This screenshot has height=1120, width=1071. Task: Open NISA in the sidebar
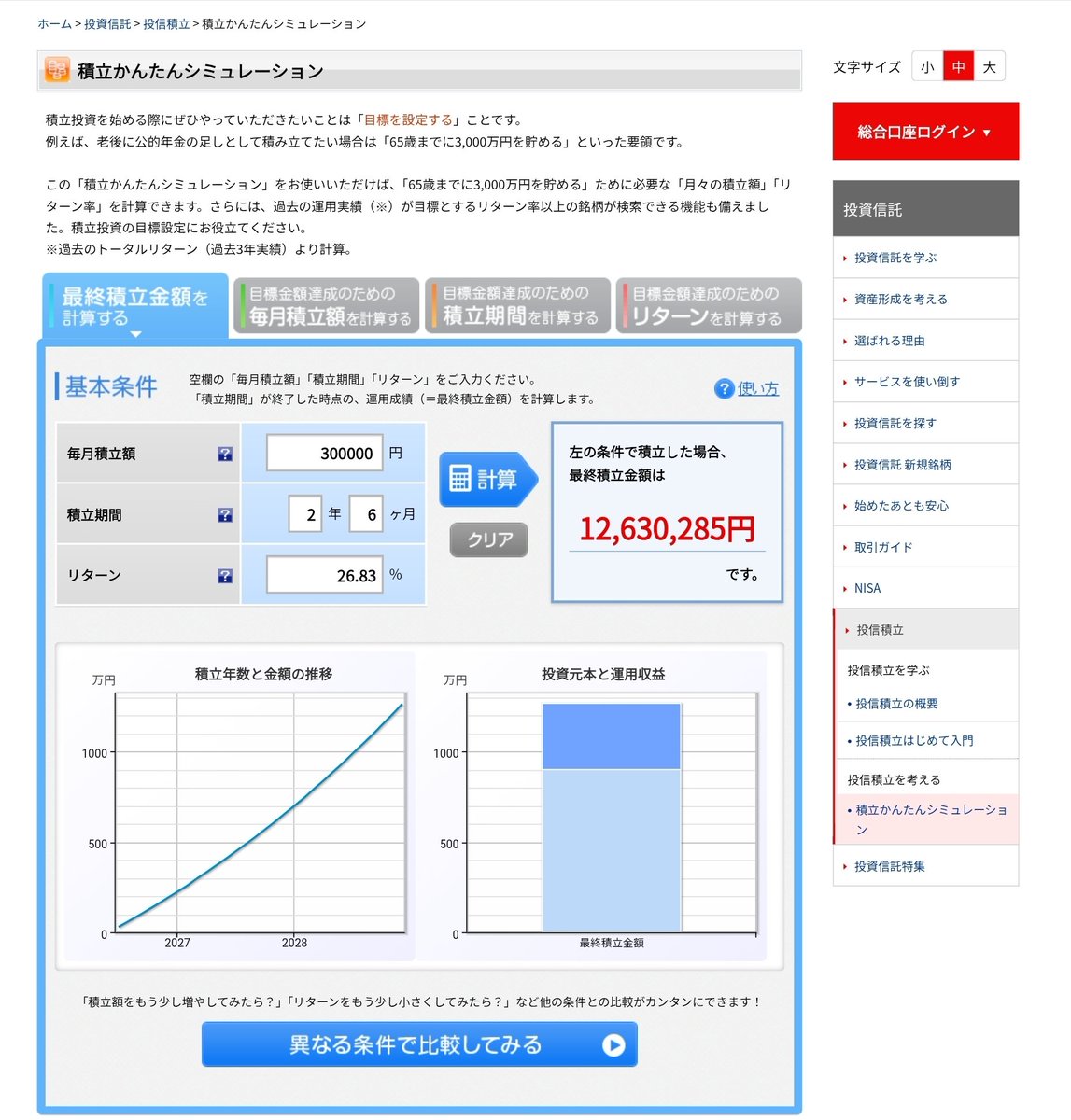pyautogui.click(x=925, y=588)
